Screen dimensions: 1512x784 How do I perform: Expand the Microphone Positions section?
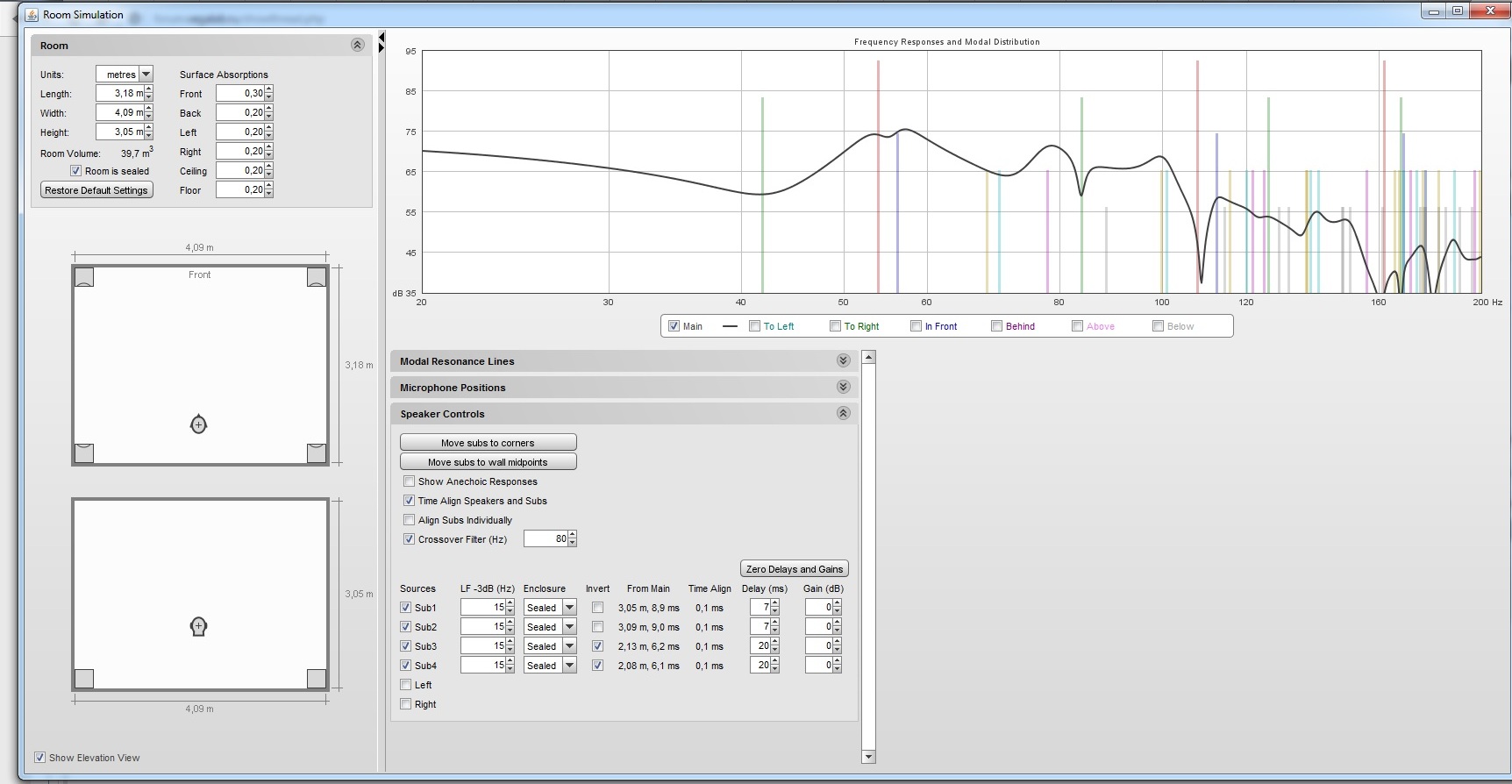point(843,388)
